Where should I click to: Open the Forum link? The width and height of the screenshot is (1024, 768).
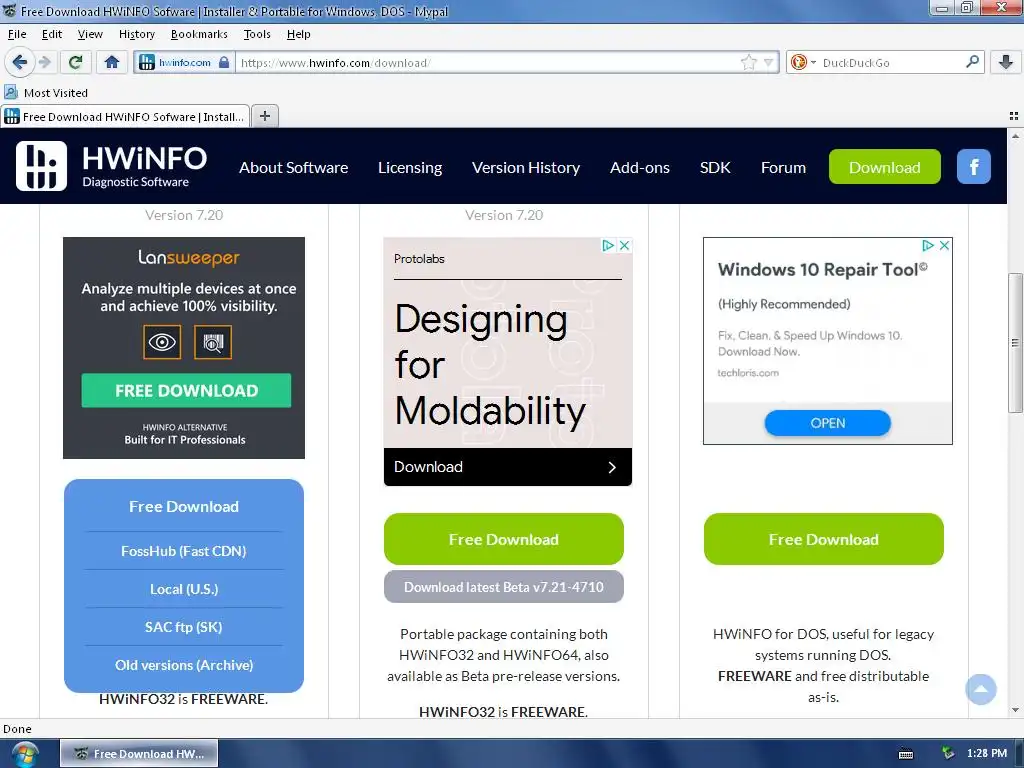(x=783, y=168)
